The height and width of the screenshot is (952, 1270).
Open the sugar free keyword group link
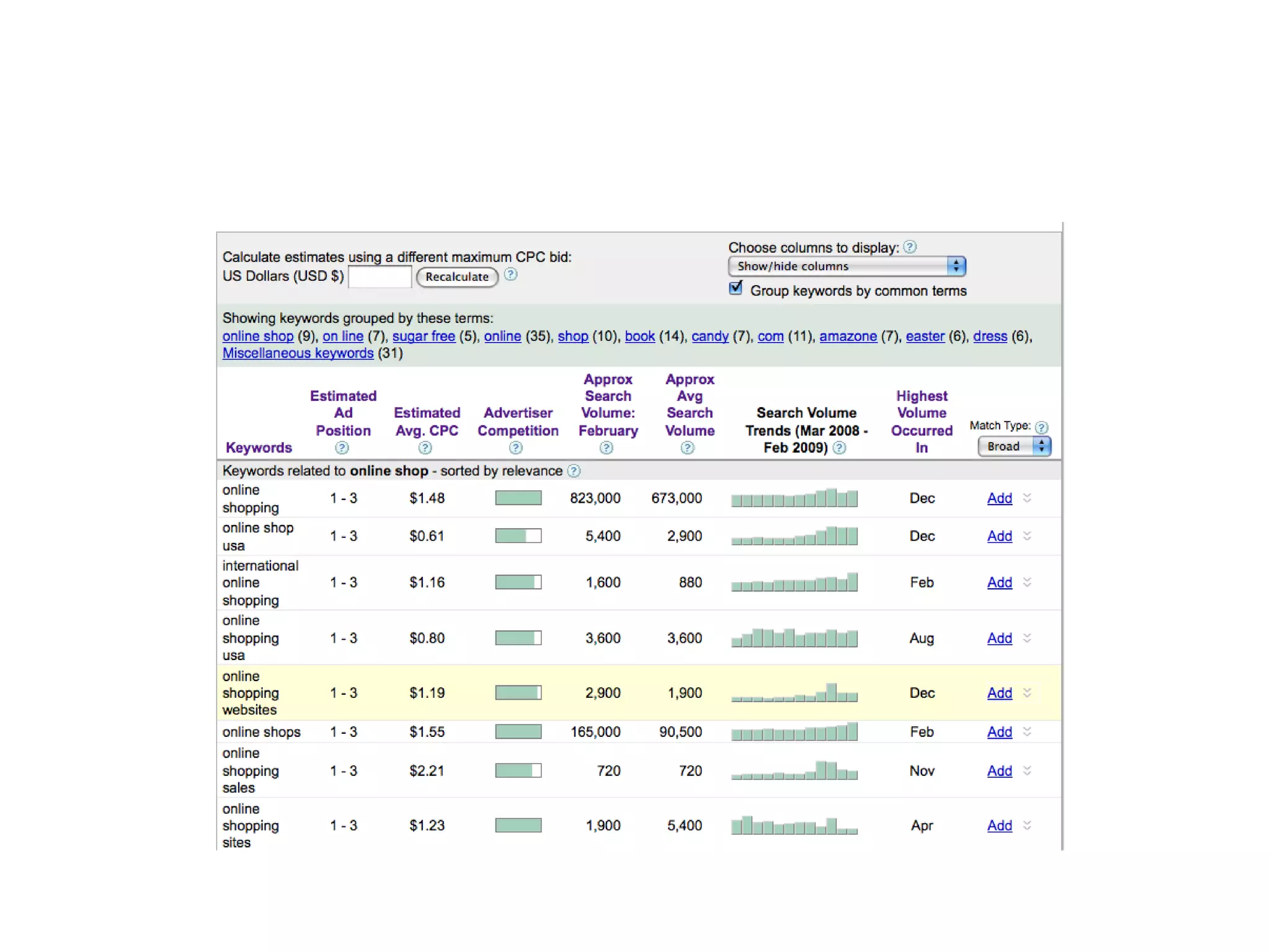pyautogui.click(x=424, y=337)
